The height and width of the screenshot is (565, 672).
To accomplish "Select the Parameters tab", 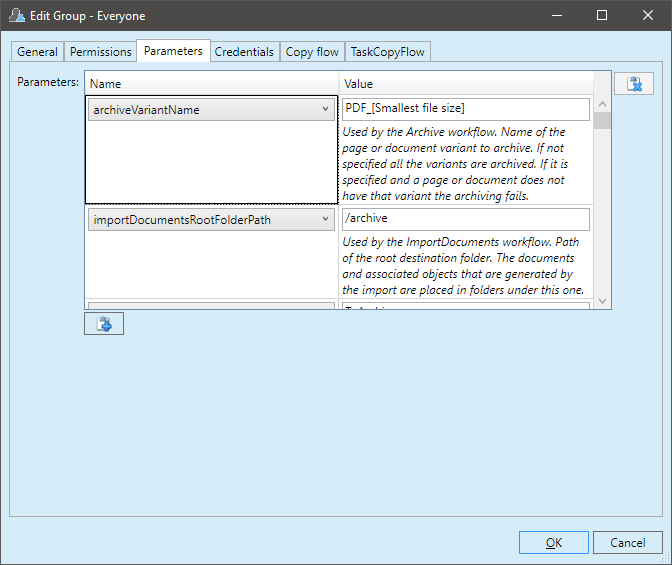I will [x=173, y=51].
